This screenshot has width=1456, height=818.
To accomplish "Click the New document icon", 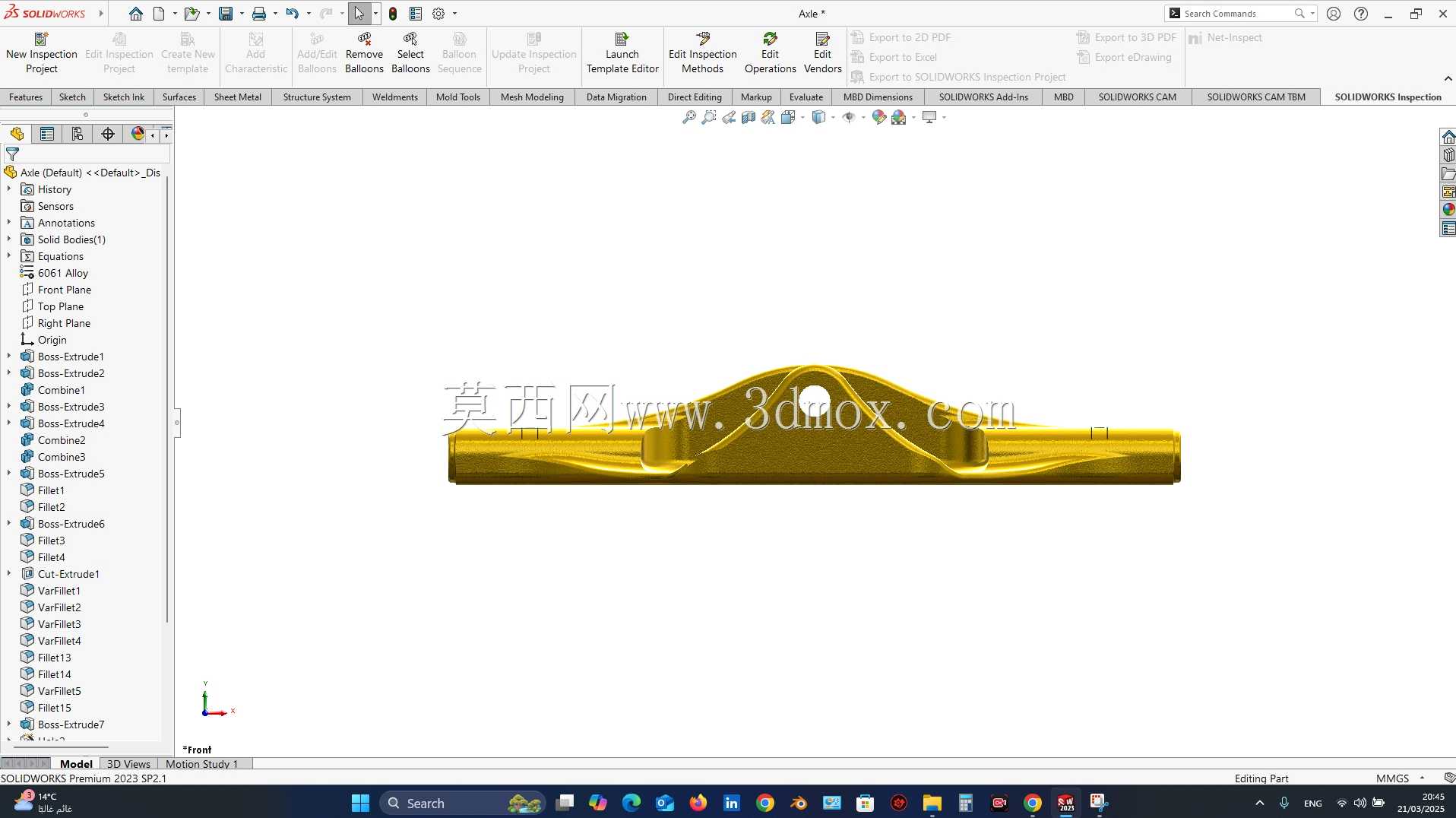I will [159, 14].
